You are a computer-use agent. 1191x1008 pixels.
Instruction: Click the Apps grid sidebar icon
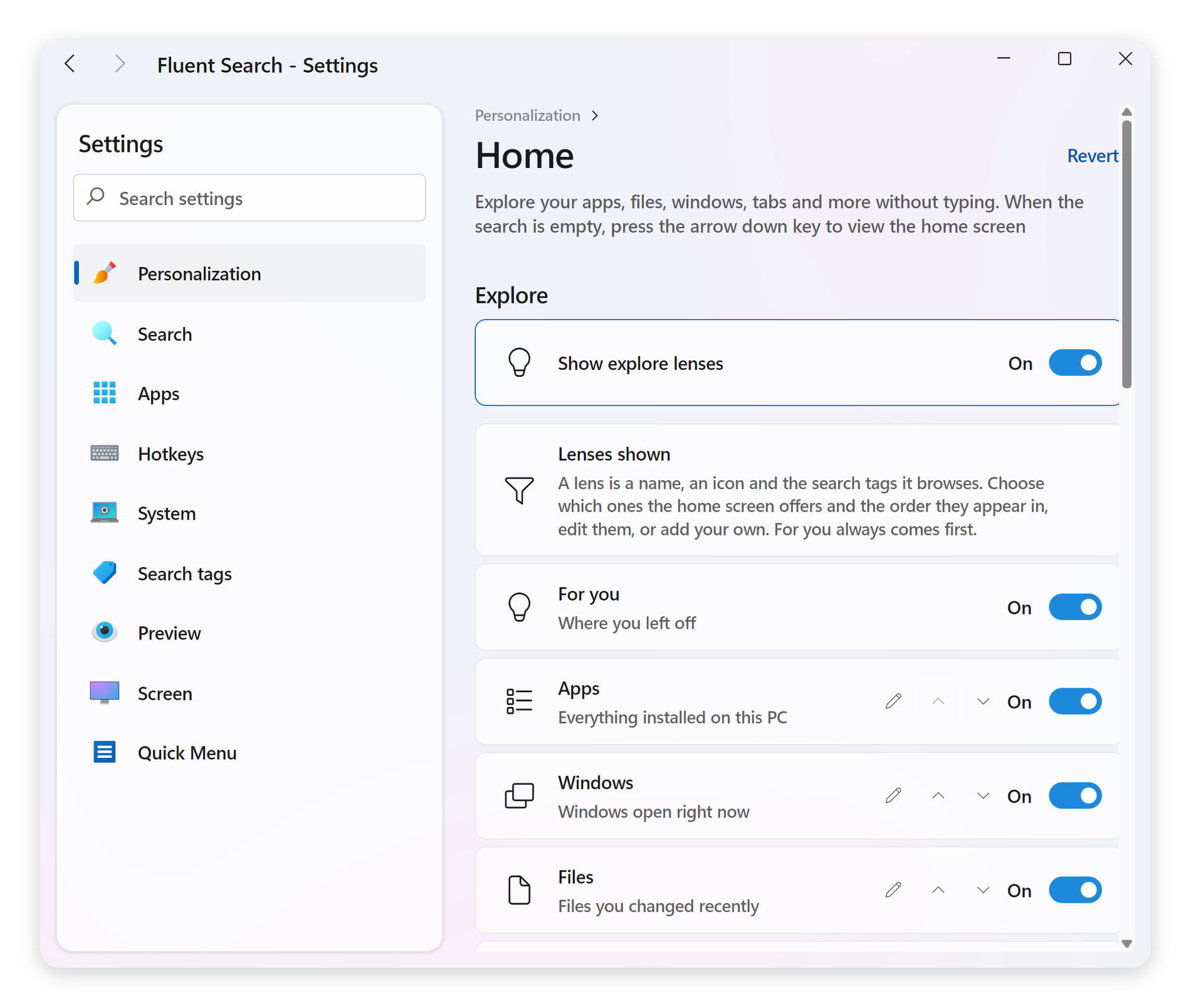104,393
